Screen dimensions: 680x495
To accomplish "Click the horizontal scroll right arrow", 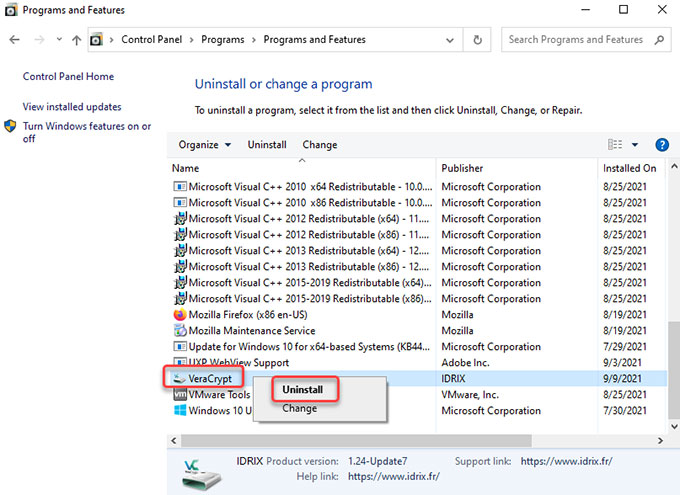I will pyautogui.click(x=660, y=441).
